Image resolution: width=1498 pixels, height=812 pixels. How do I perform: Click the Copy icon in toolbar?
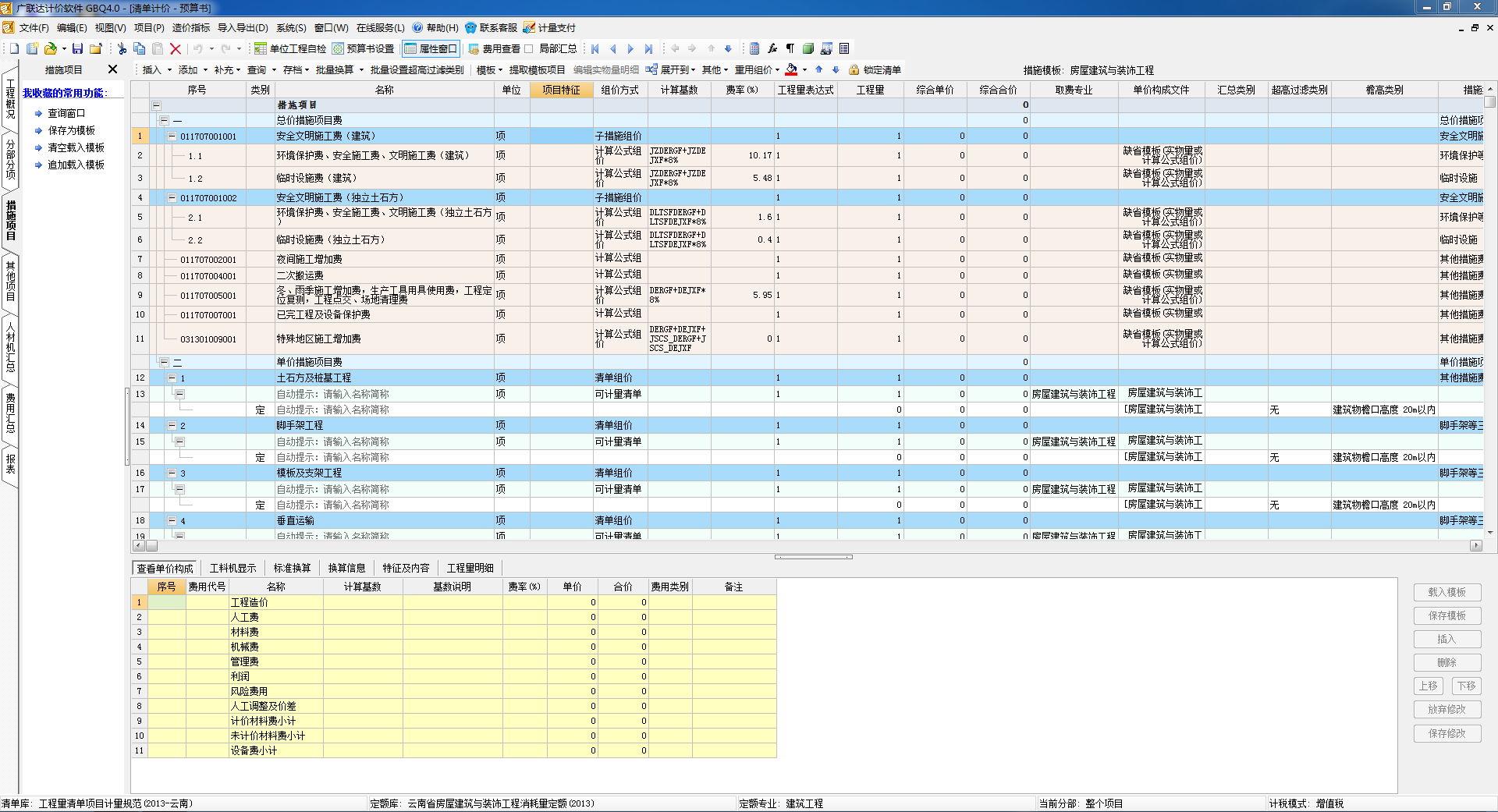pyautogui.click(x=140, y=48)
